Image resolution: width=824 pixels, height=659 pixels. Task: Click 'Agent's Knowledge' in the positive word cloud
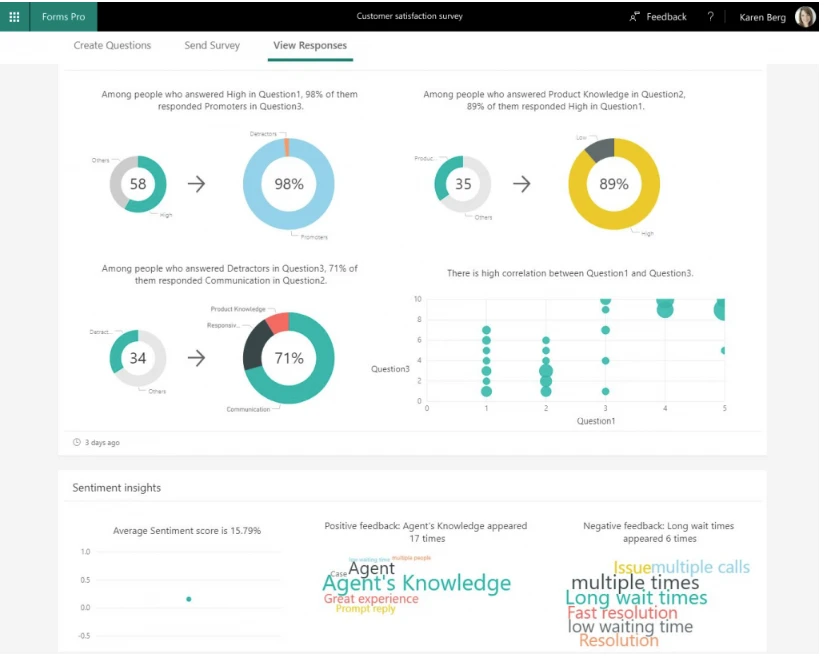point(416,582)
